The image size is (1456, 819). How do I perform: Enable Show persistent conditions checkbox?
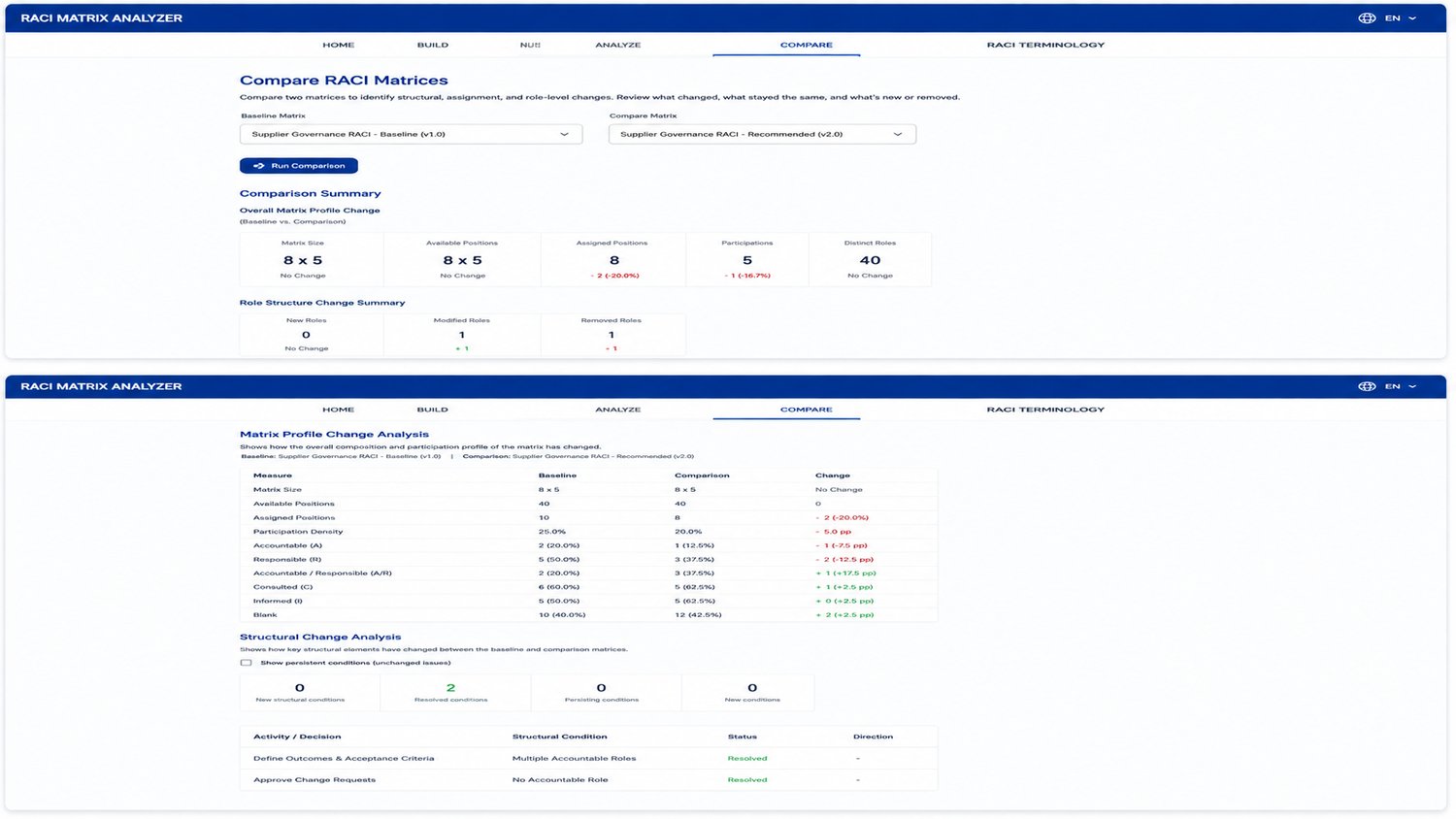point(246,663)
